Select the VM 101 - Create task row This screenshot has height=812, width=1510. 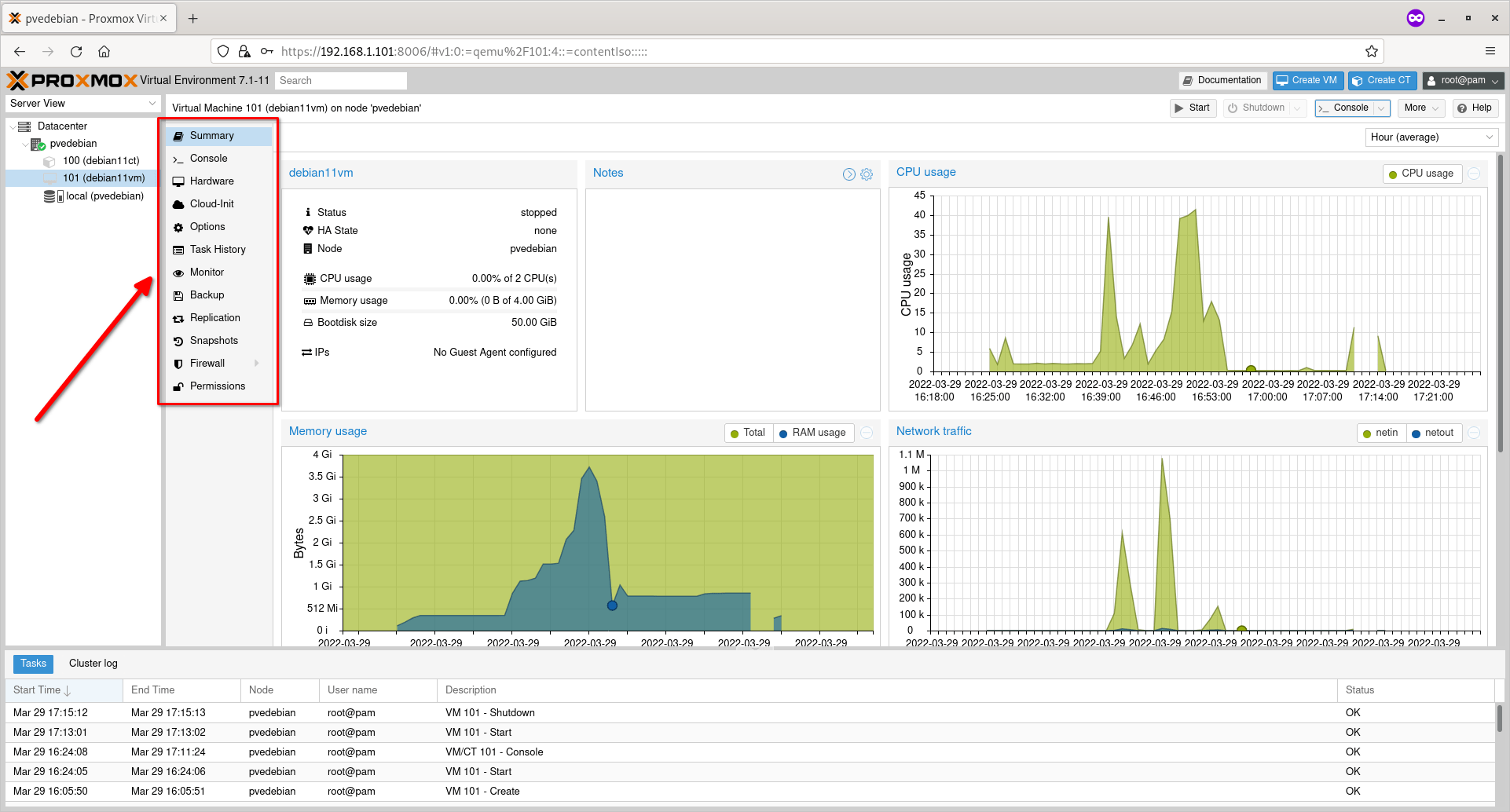pyautogui.click(x=750, y=792)
